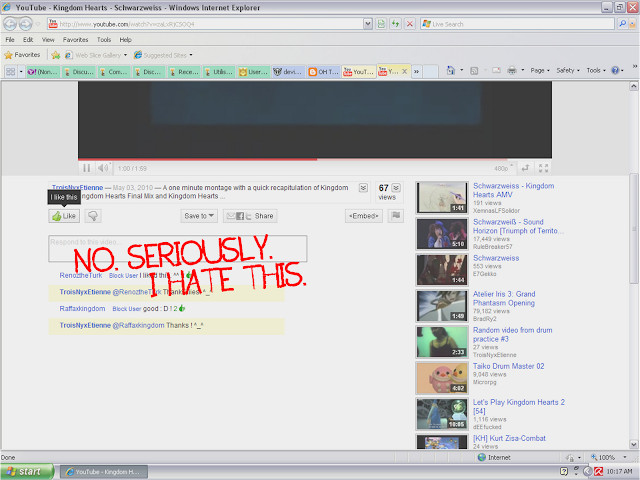Open the 480p quality selector

503,168
